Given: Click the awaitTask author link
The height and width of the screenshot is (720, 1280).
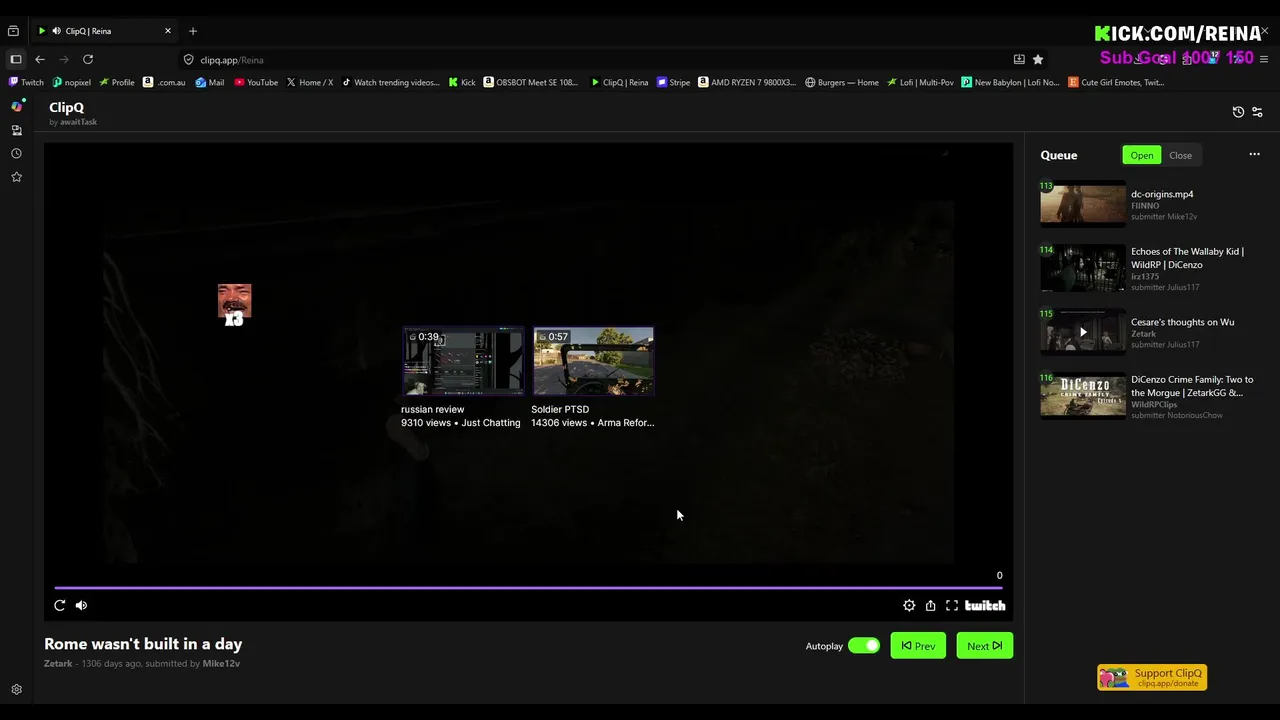Looking at the screenshot, I should pos(78,122).
